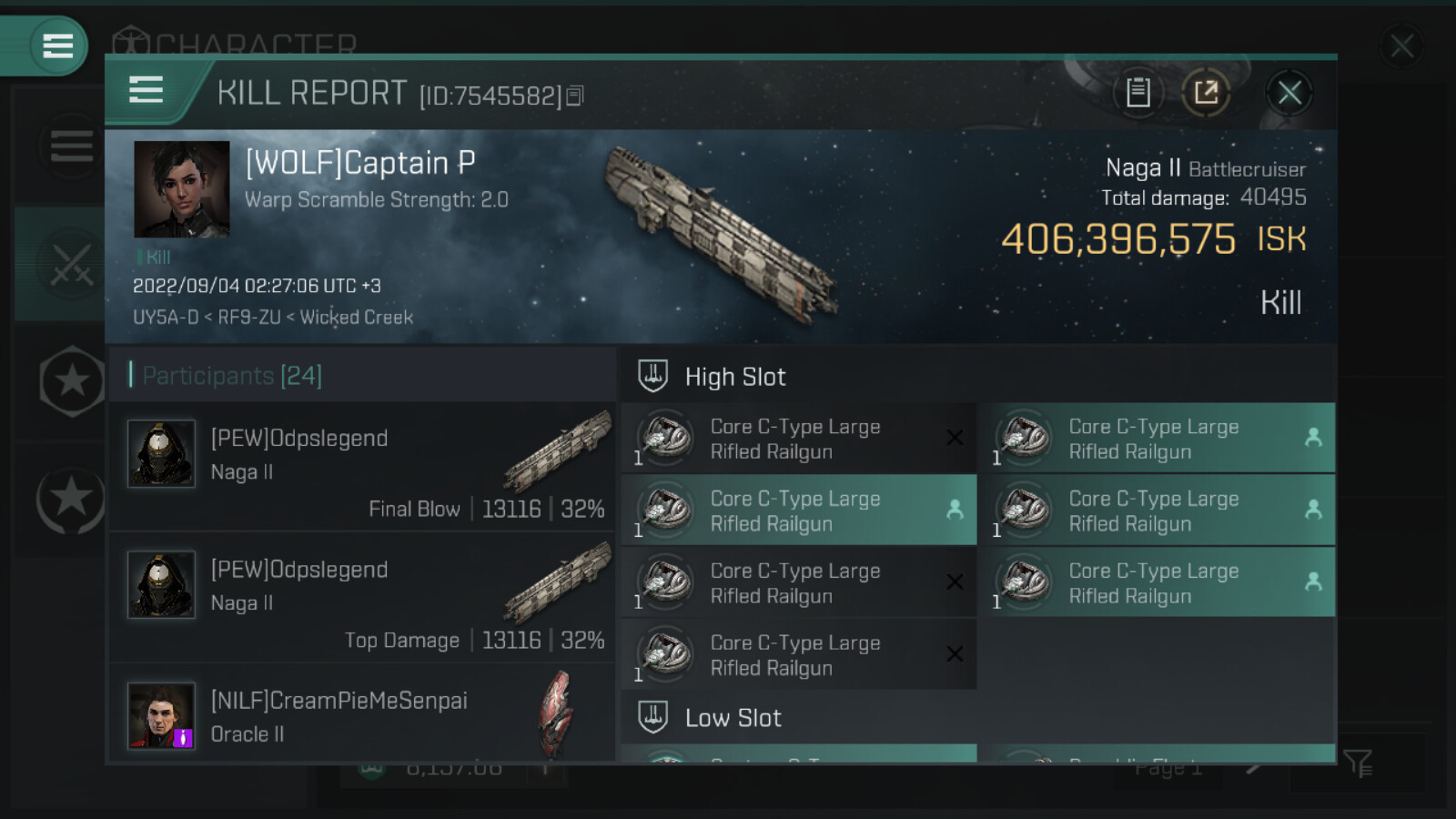The width and height of the screenshot is (1456, 819).
Task: Open the main green menu button
Action: (x=57, y=45)
